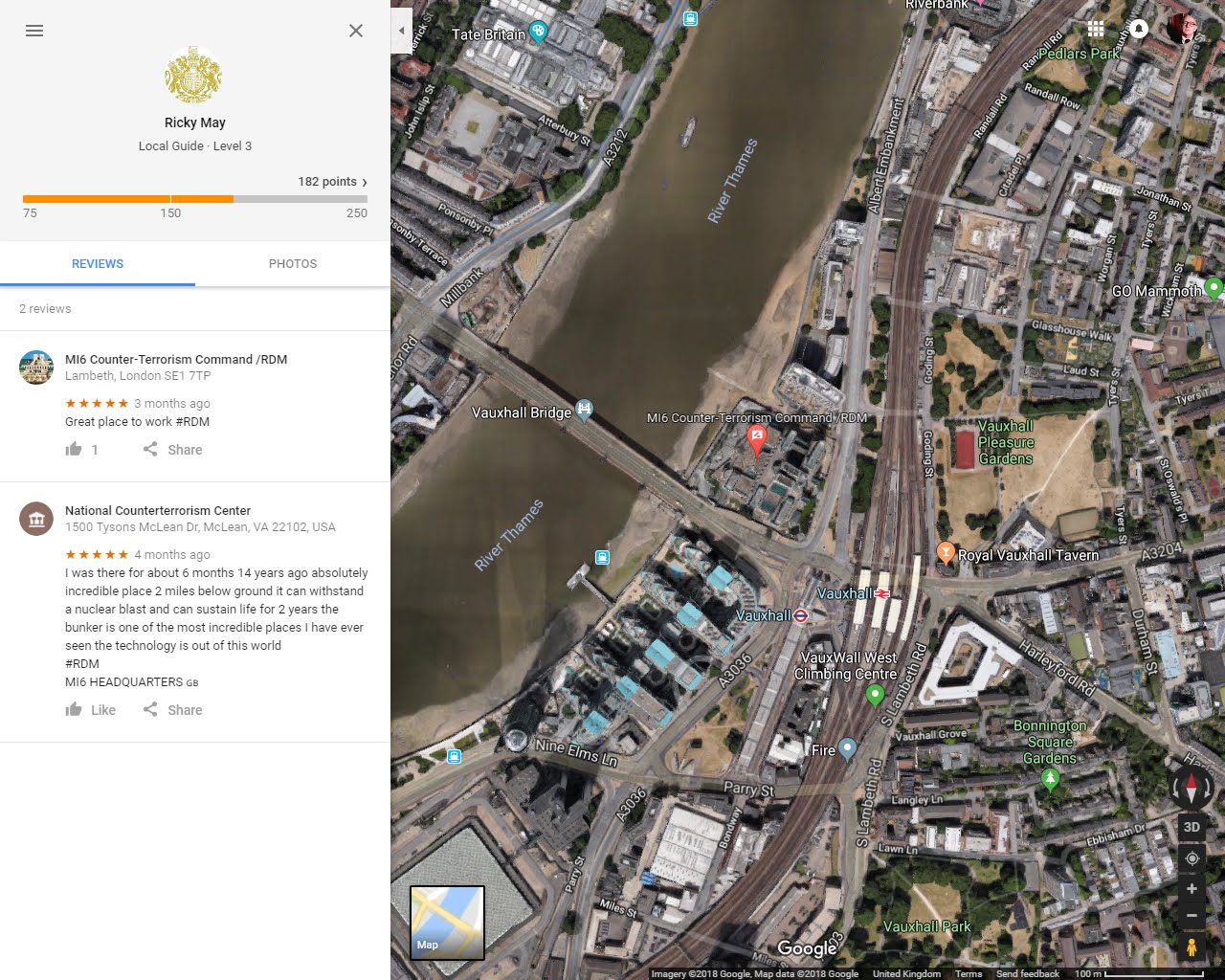Open MI6 Counter-Terrorism Command /RDM place link

[176, 360]
